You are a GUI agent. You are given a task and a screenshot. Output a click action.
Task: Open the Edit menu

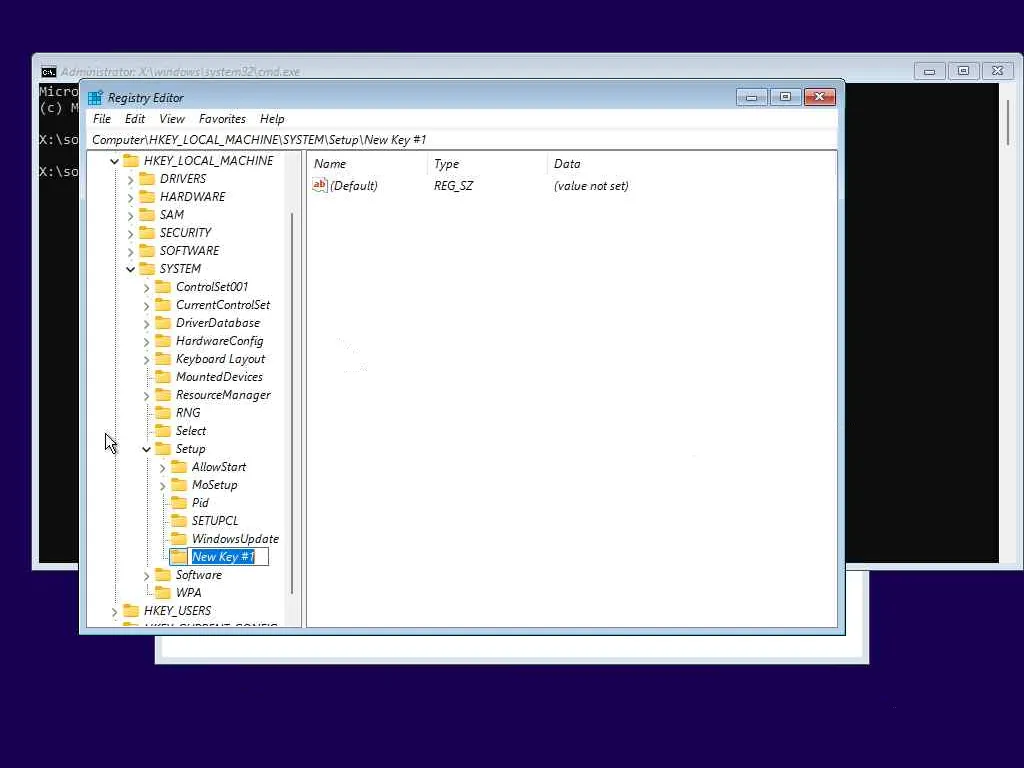tap(135, 119)
